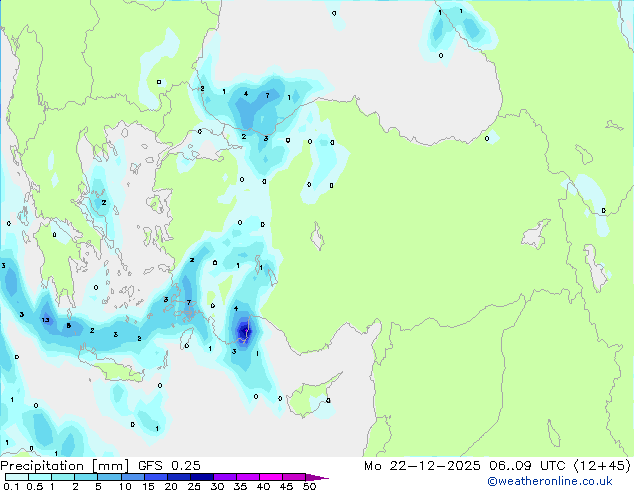Select the 30–35 mm violet legend swatch
The width and height of the screenshot is (634, 490).
225,477
